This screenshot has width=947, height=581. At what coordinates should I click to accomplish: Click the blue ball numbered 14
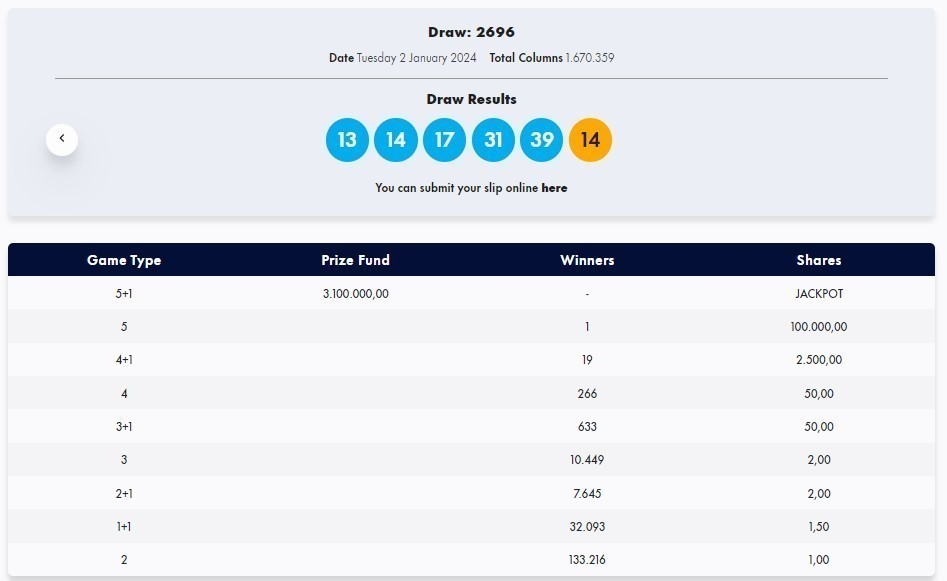click(396, 140)
